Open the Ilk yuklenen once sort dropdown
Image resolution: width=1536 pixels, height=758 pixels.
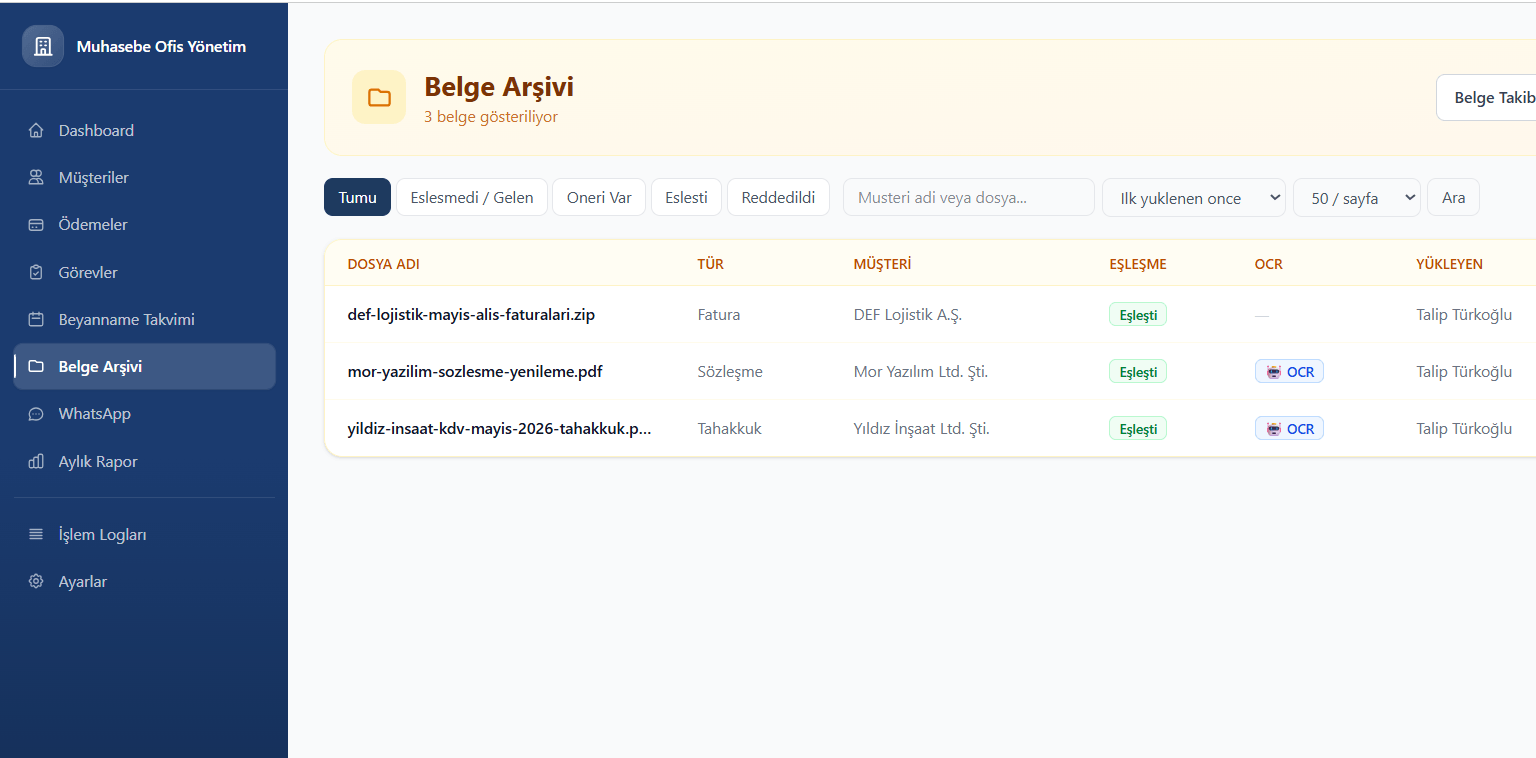click(x=1194, y=198)
